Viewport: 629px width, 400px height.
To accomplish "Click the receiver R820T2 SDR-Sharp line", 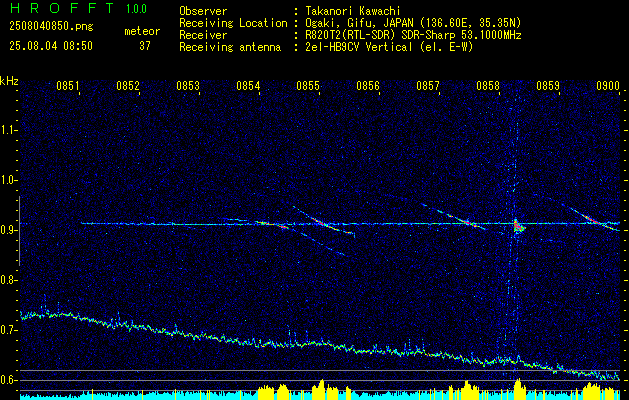I will coord(412,35).
